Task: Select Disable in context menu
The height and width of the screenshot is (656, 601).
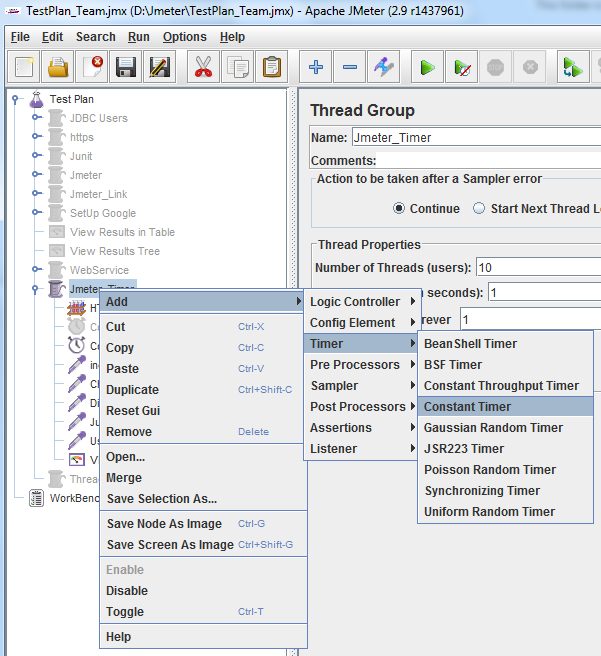Action: 203,591
